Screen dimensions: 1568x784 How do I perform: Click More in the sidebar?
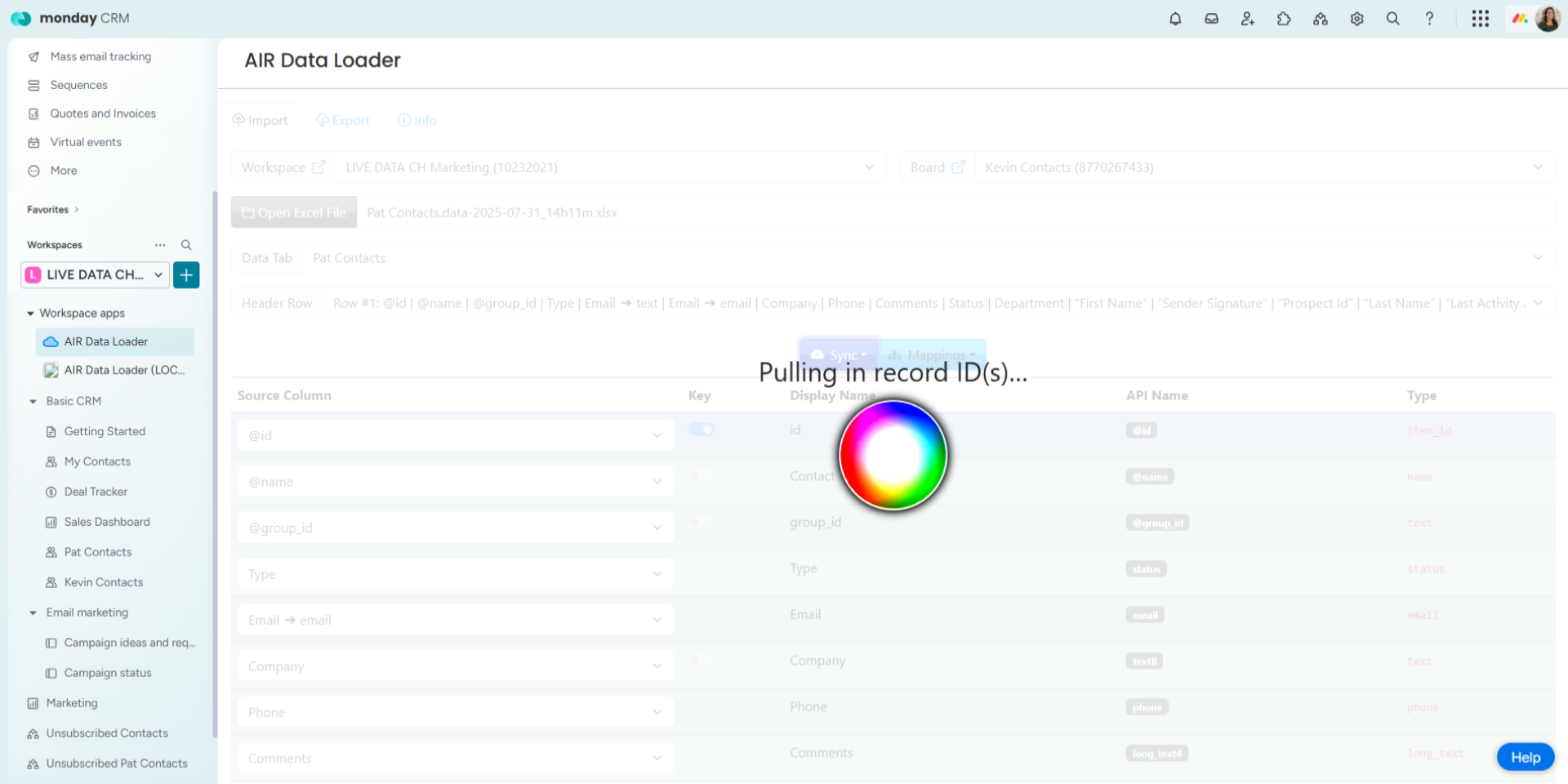(x=63, y=171)
